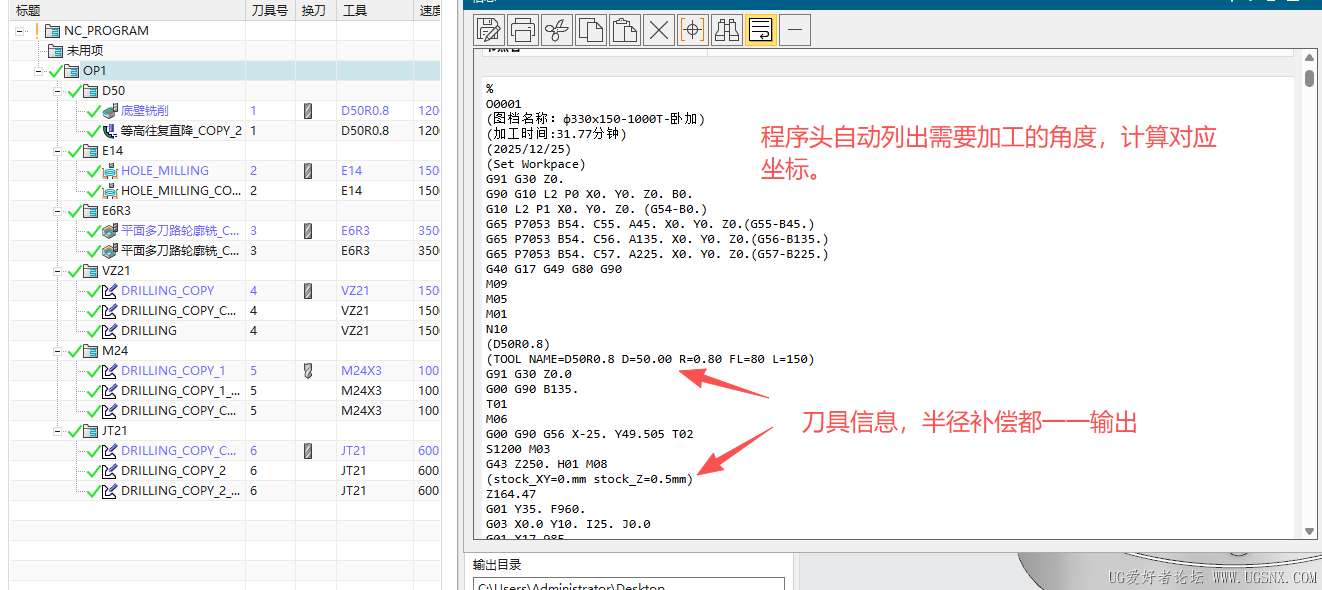Click the (TOOL NAME=D50R0.8 ...) comment line
Image resolution: width=1322 pixels, height=590 pixels.
pyautogui.click(x=650, y=359)
